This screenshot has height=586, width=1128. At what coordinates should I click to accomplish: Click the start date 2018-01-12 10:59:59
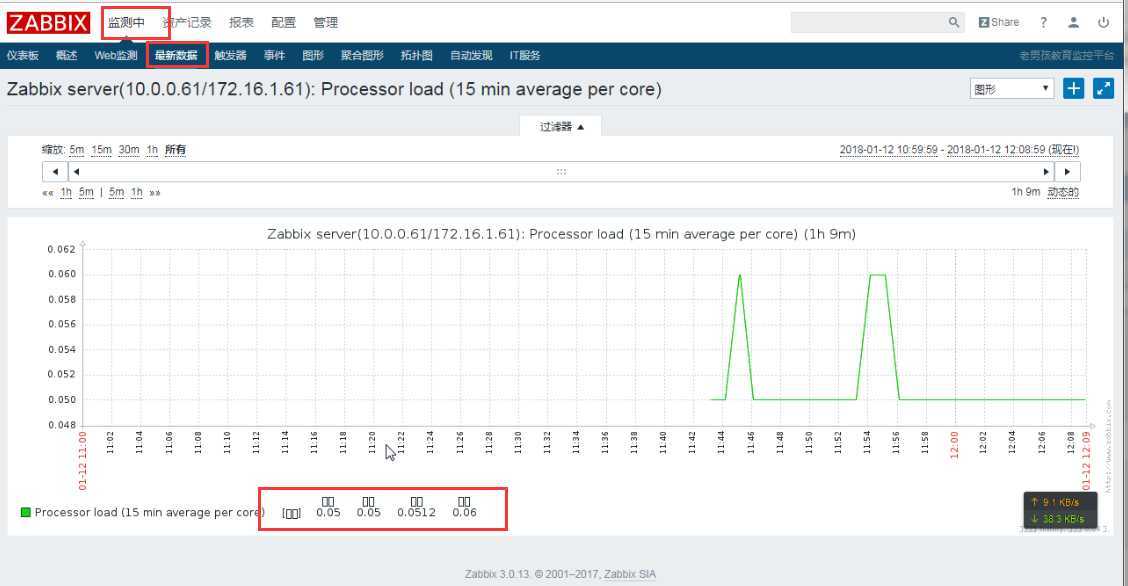tap(889, 150)
